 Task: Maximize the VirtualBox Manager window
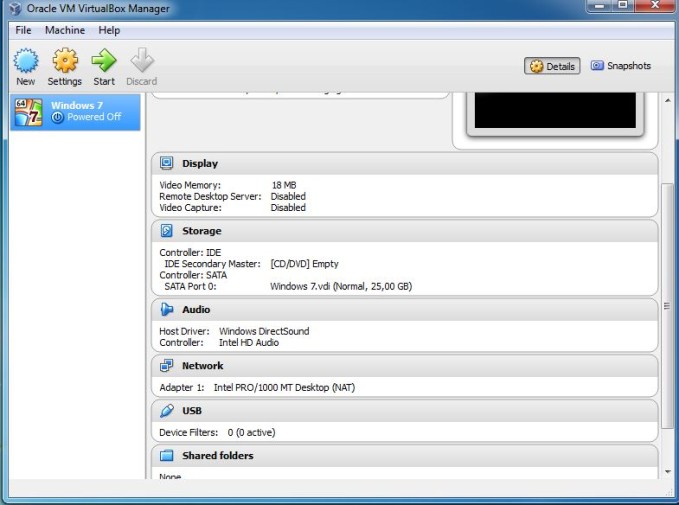point(623,6)
